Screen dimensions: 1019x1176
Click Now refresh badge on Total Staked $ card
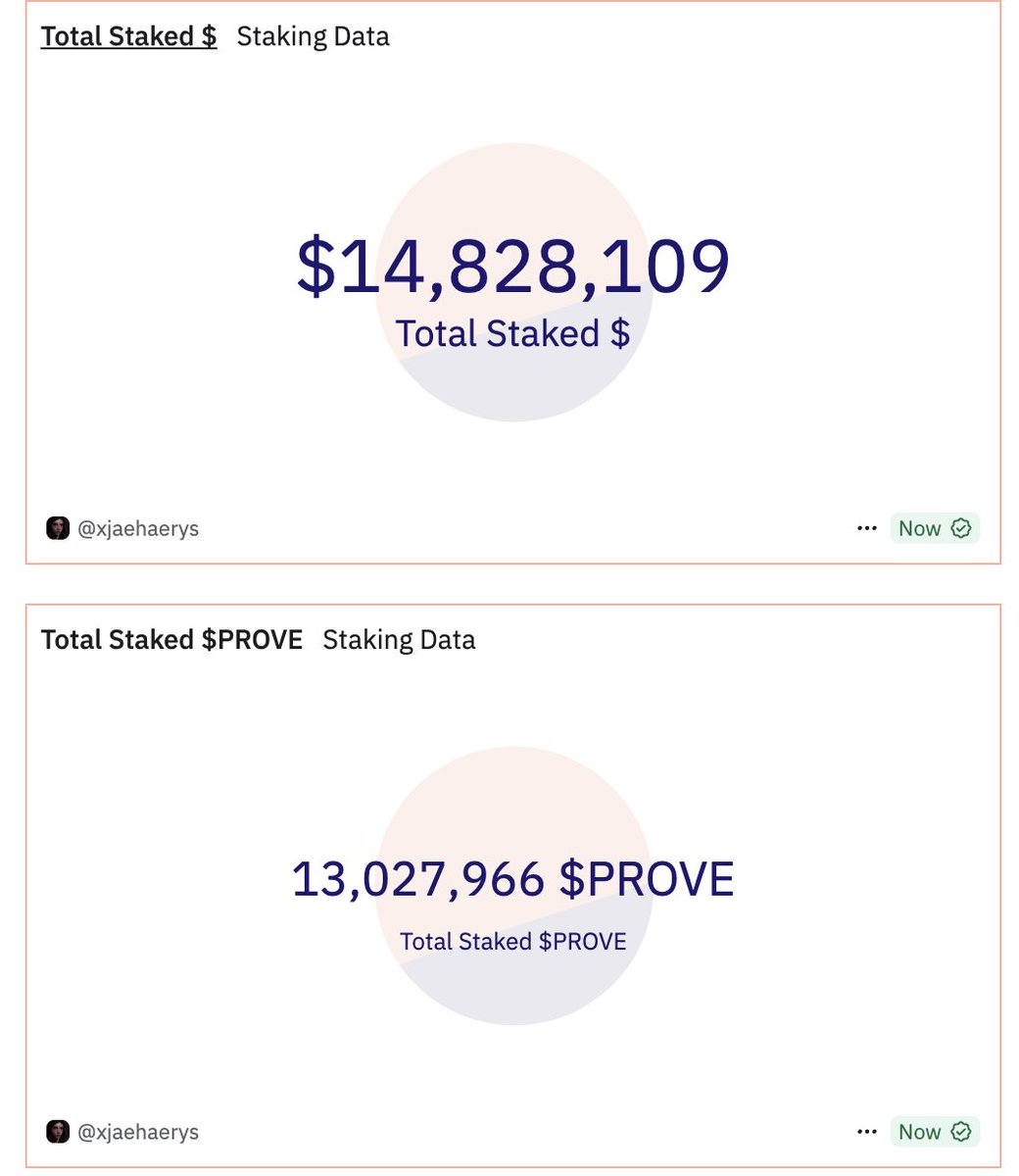pyautogui.click(x=919, y=528)
